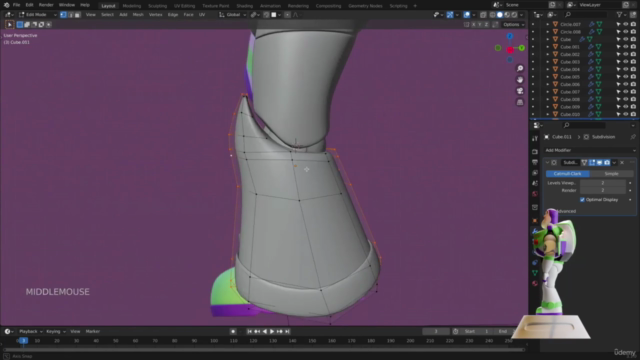Toggle X-ray icon in viewport header
640x360 pixels.
click(x=483, y=15)
